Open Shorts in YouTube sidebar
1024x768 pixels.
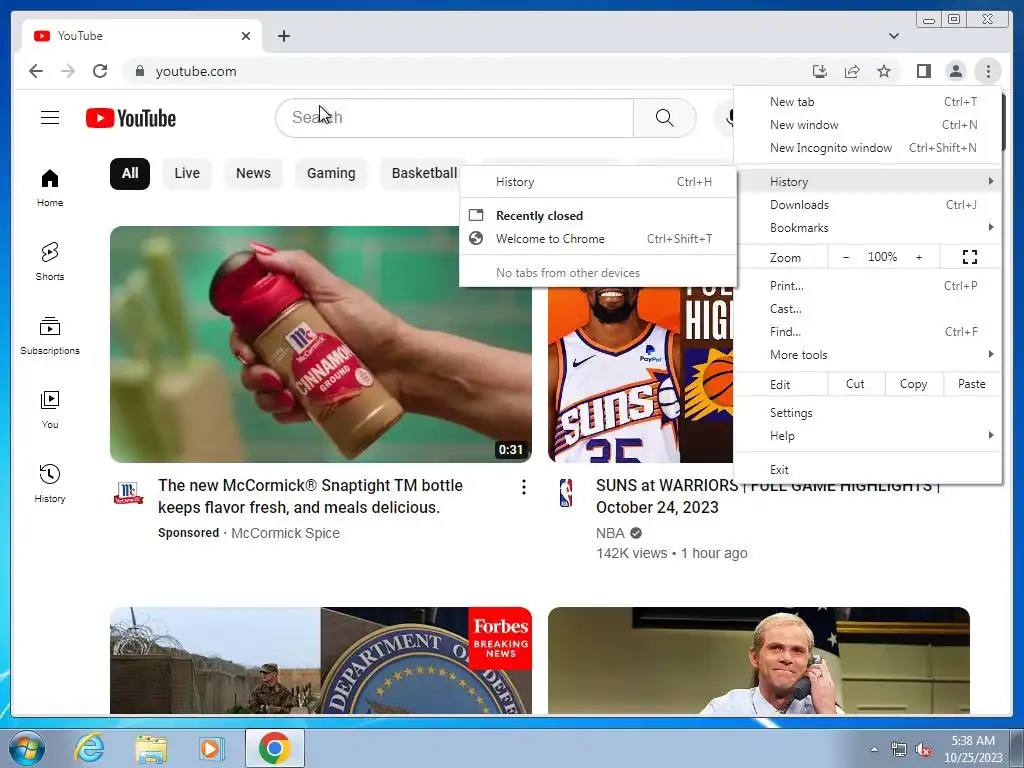50,262
